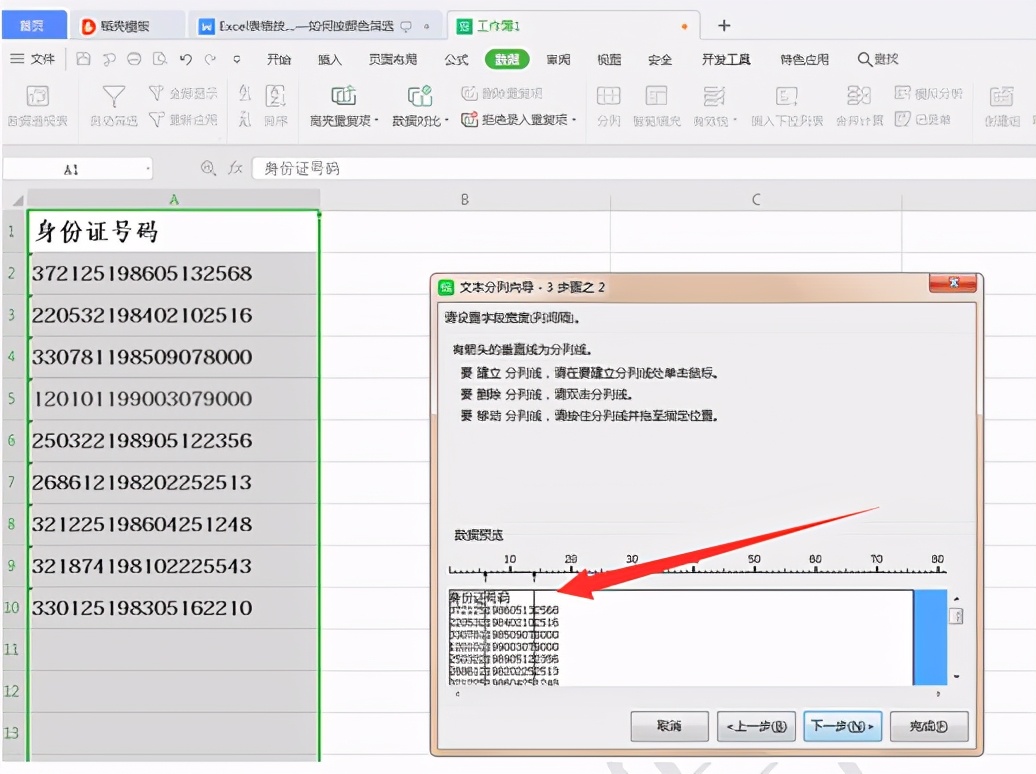Click <上一步(B) button in the wizard
The width and height of the screenshot is (1036, 774).
pyautogui.click(x=757, y=726)
